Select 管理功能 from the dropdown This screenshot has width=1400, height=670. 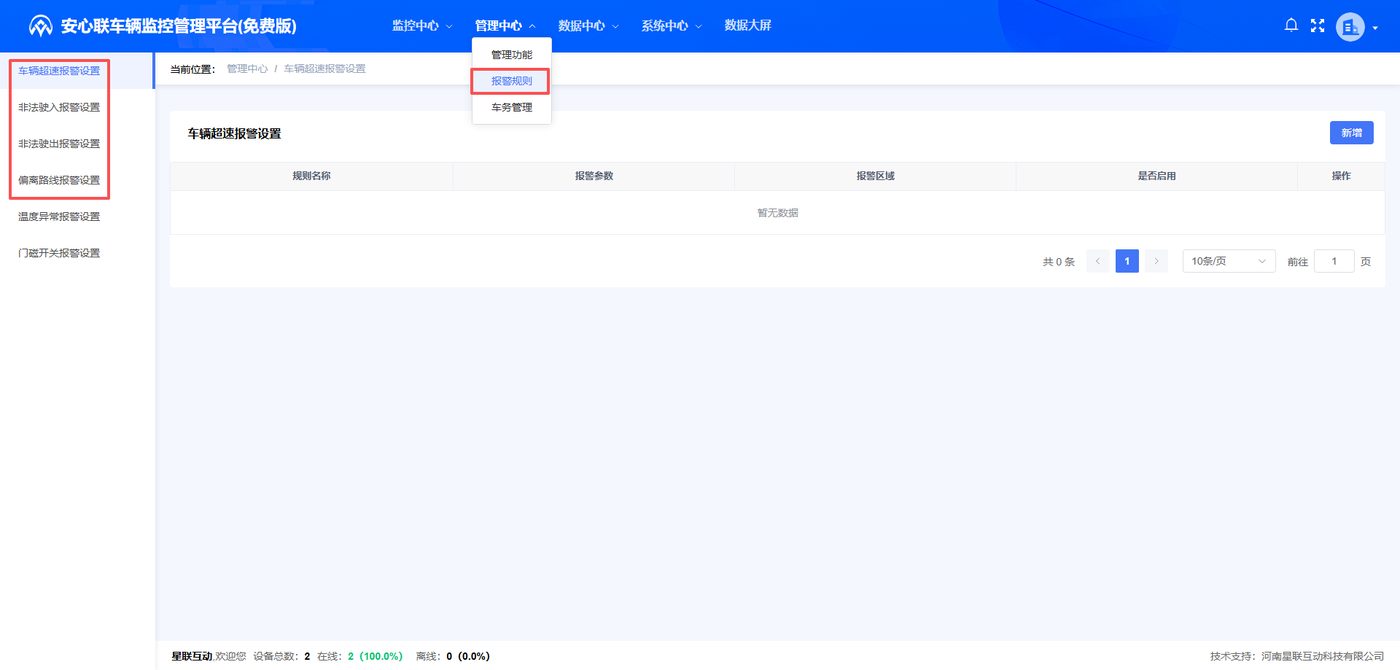(512, 54)
